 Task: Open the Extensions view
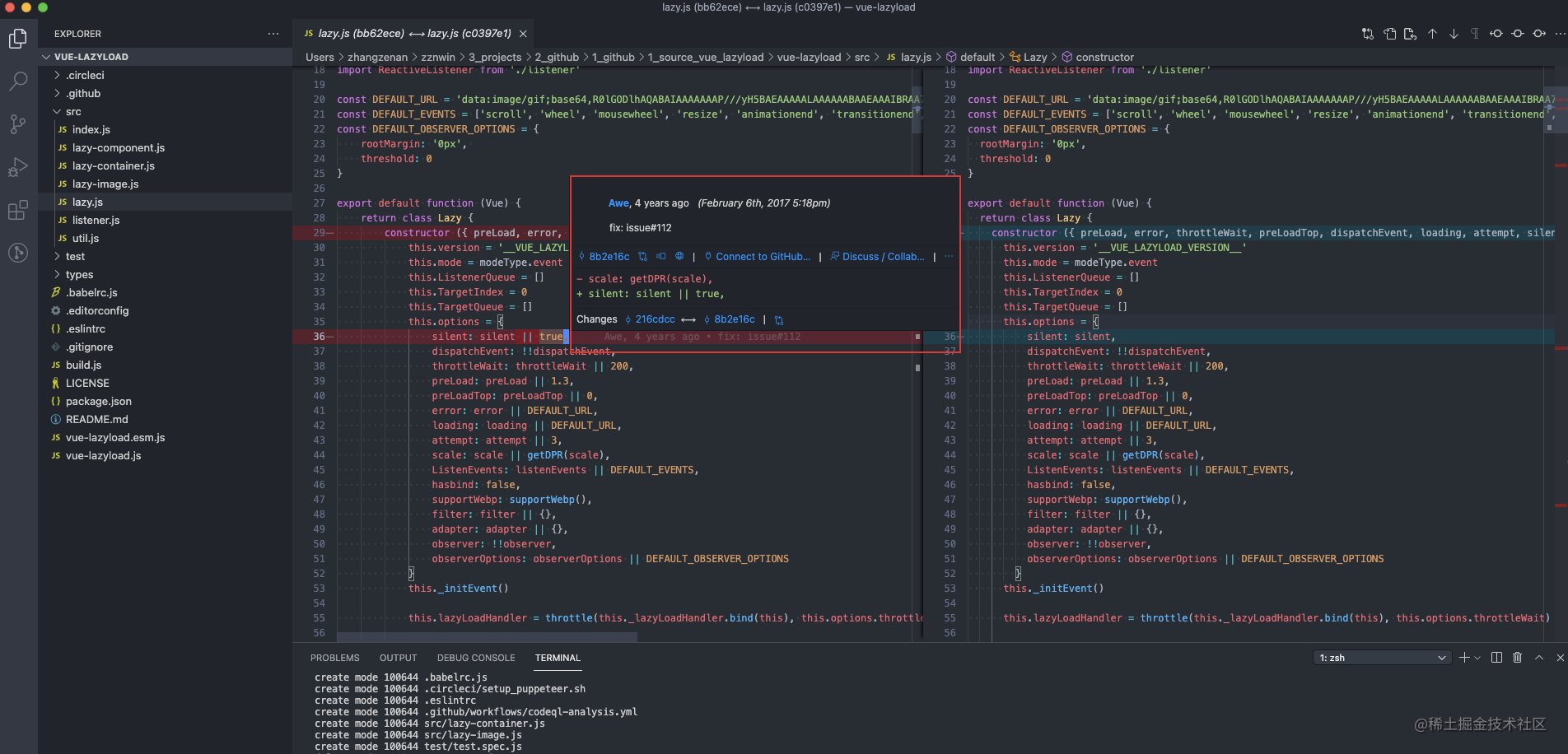[18, 210]
